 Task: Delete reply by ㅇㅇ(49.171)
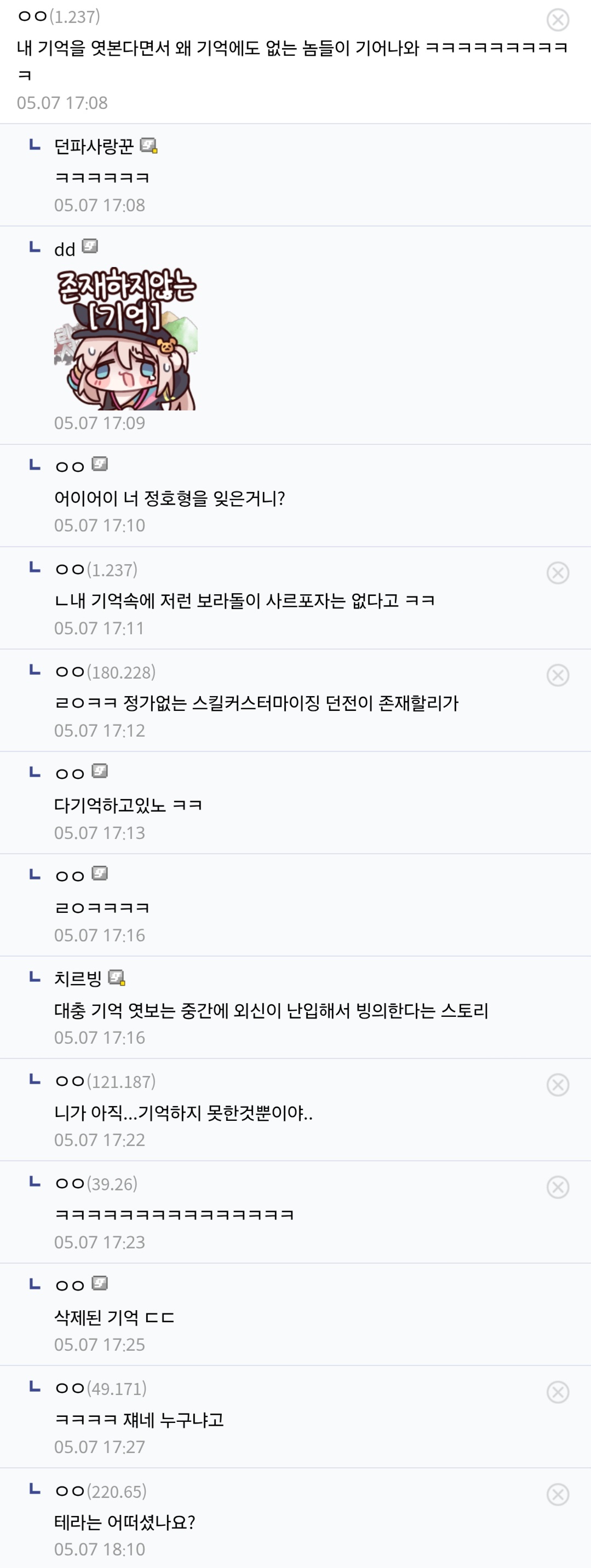(x=558, y=1392)
